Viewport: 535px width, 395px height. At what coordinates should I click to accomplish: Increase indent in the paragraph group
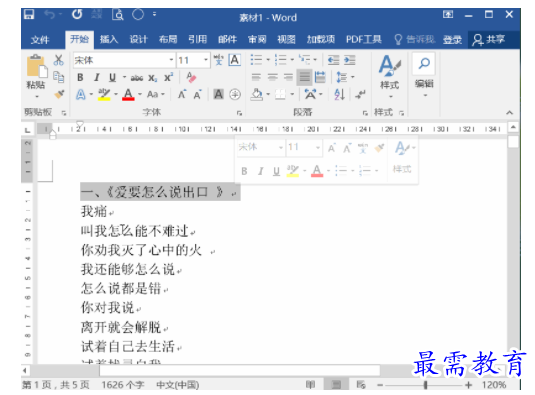tap(349, 60)
